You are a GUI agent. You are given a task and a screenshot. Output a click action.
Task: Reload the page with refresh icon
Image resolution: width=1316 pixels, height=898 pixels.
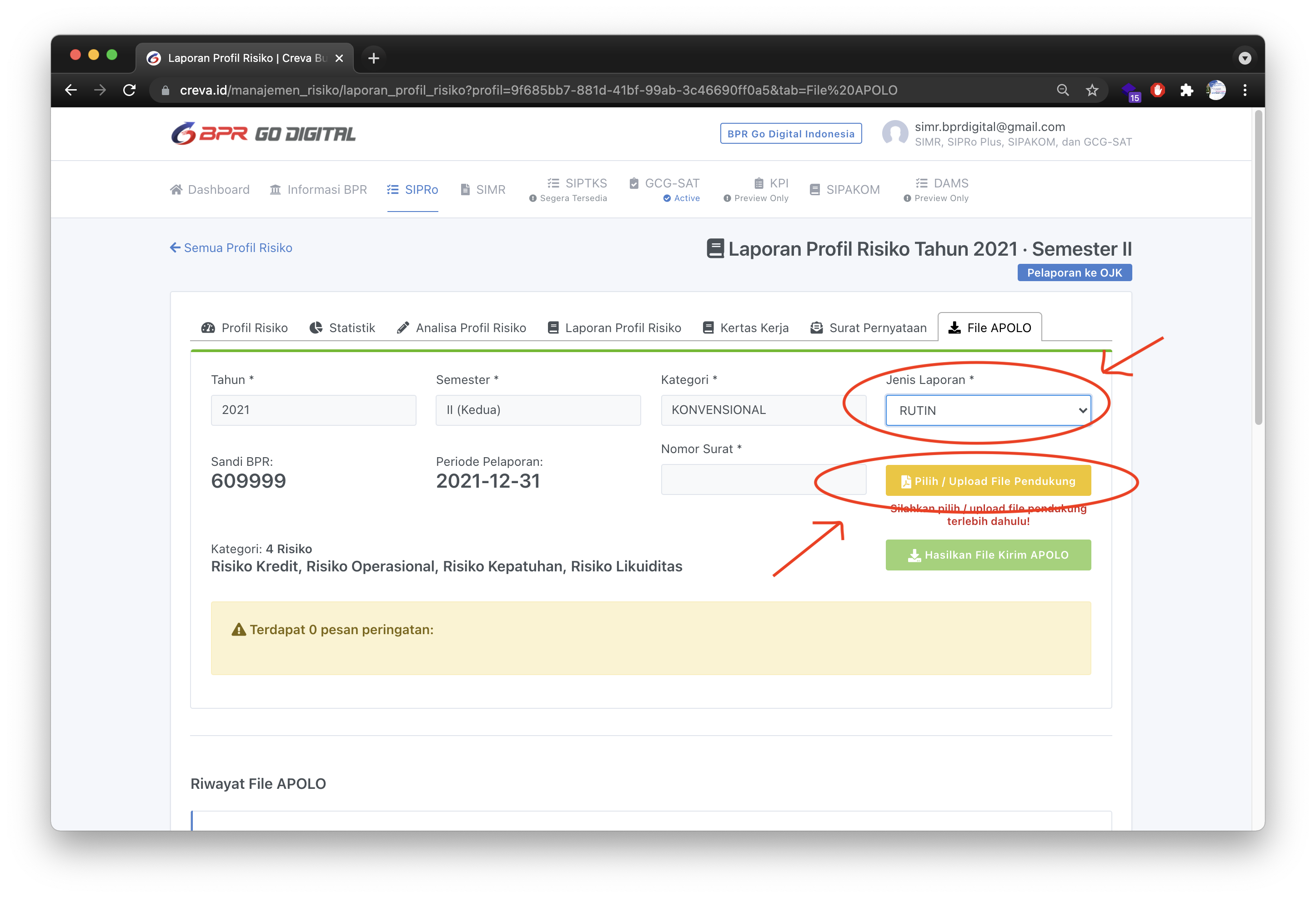(129, 90)
